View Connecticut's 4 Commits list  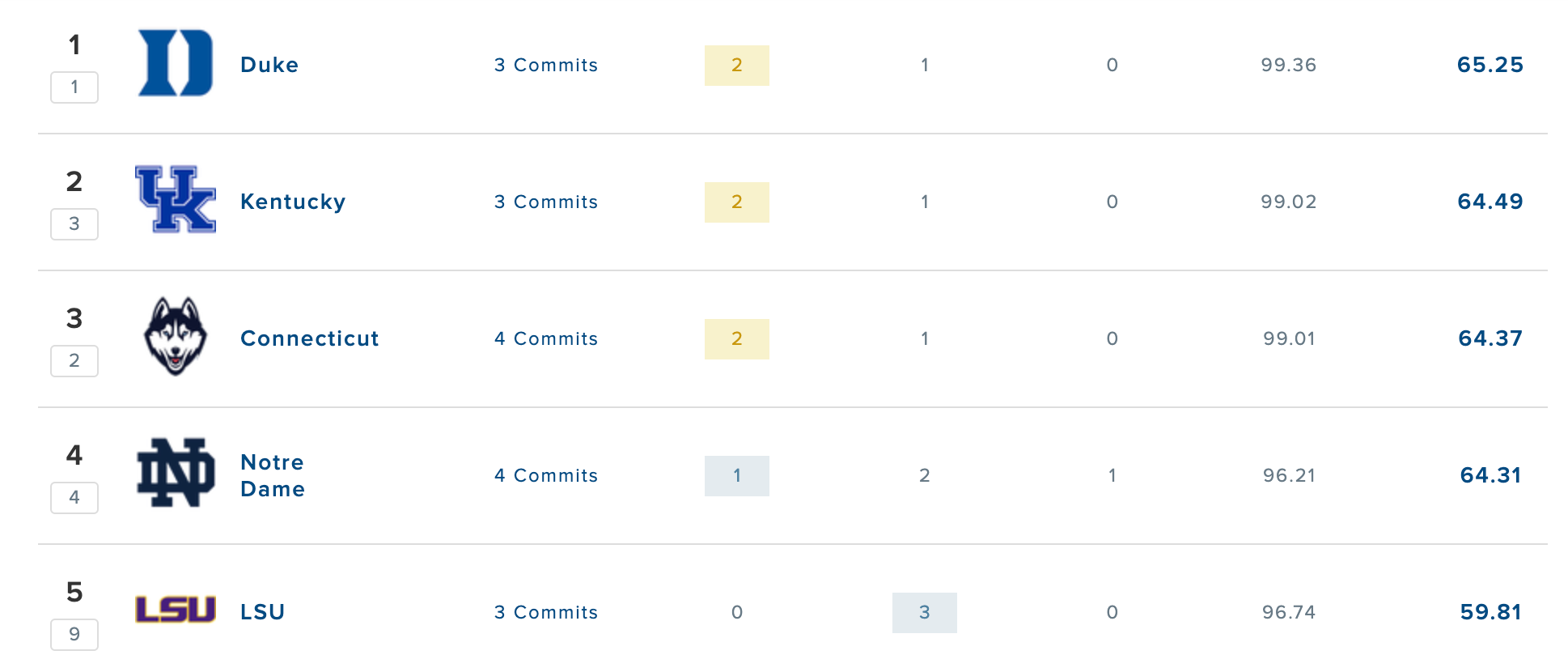[x=546, y=338]
